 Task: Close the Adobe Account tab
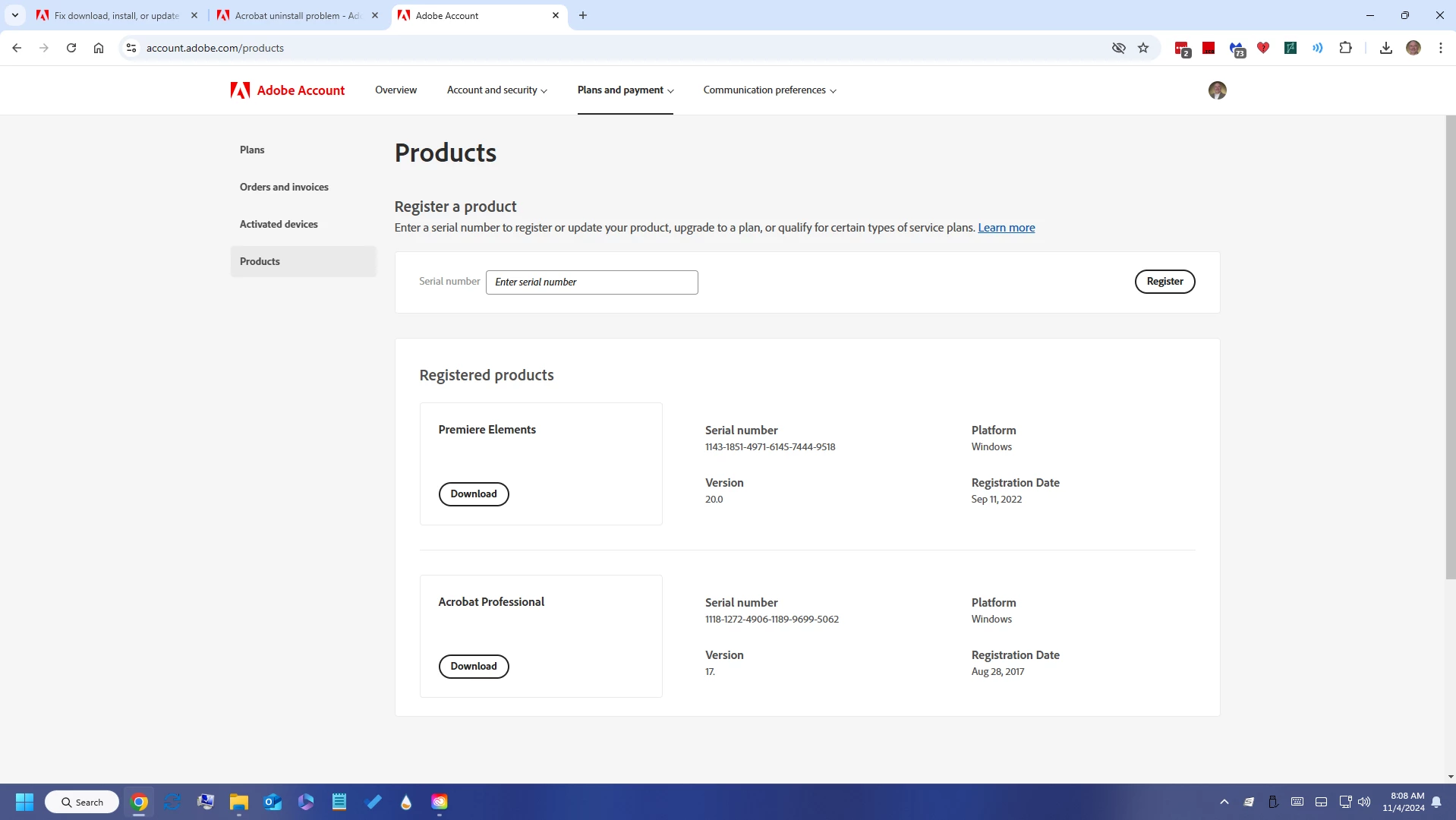(x=556, y=15)
